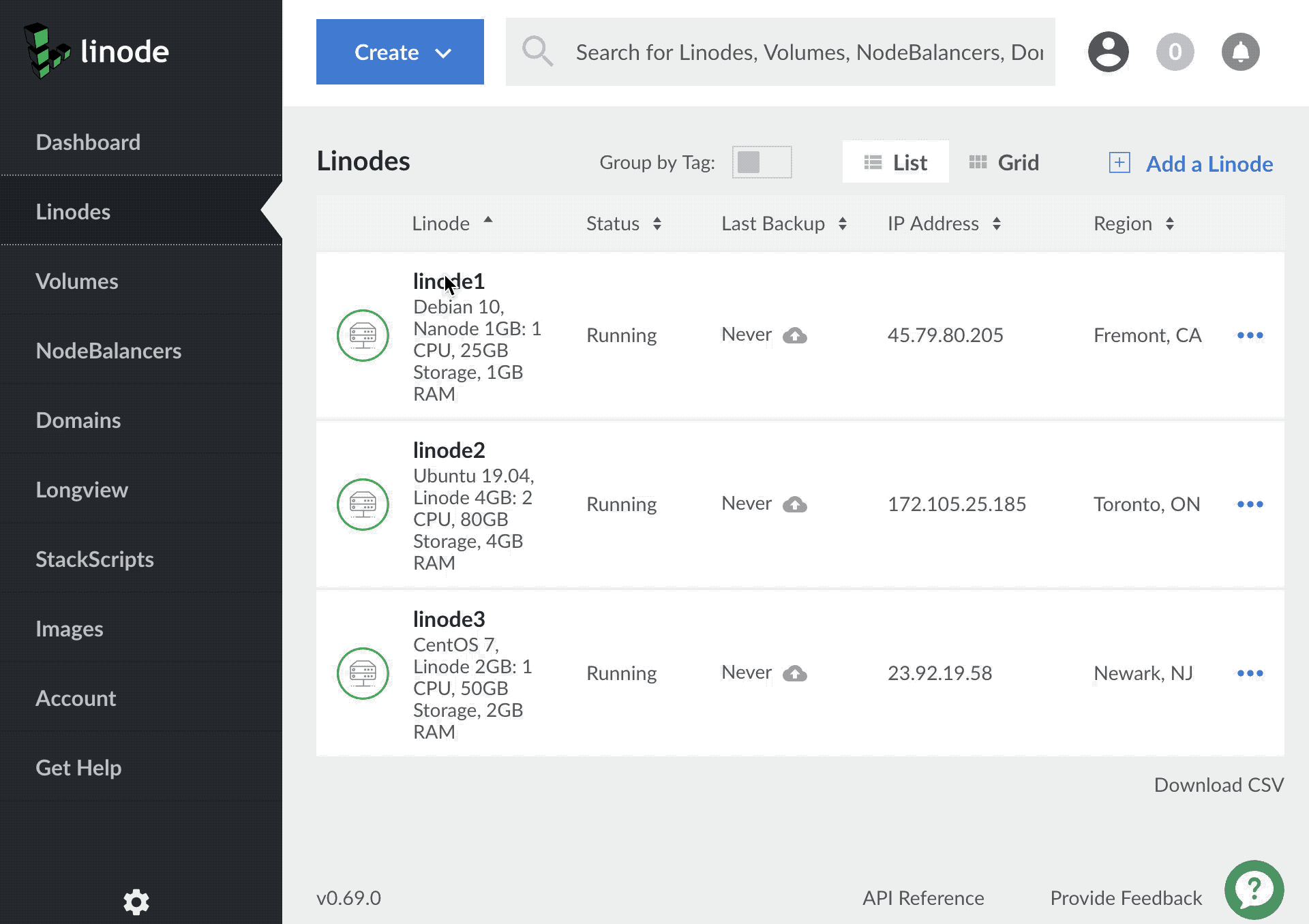
Task: Sort table by Status column
Action: (623, 224)
